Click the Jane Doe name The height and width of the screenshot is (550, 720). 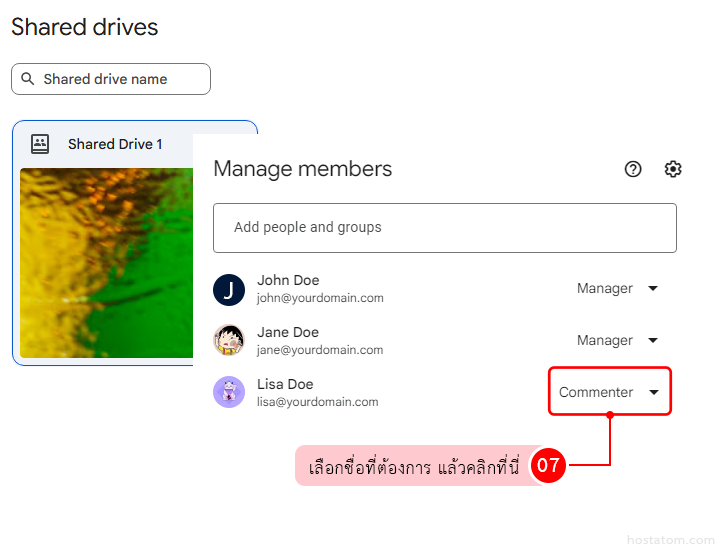(x=288, y=332)
